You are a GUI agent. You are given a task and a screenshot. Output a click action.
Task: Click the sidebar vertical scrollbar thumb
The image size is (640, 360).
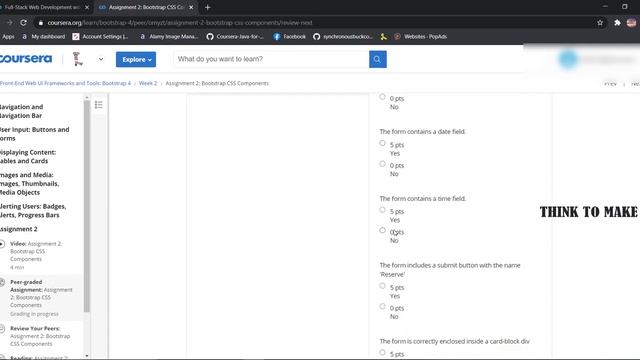pyautogui.click(x=87, y=206)
